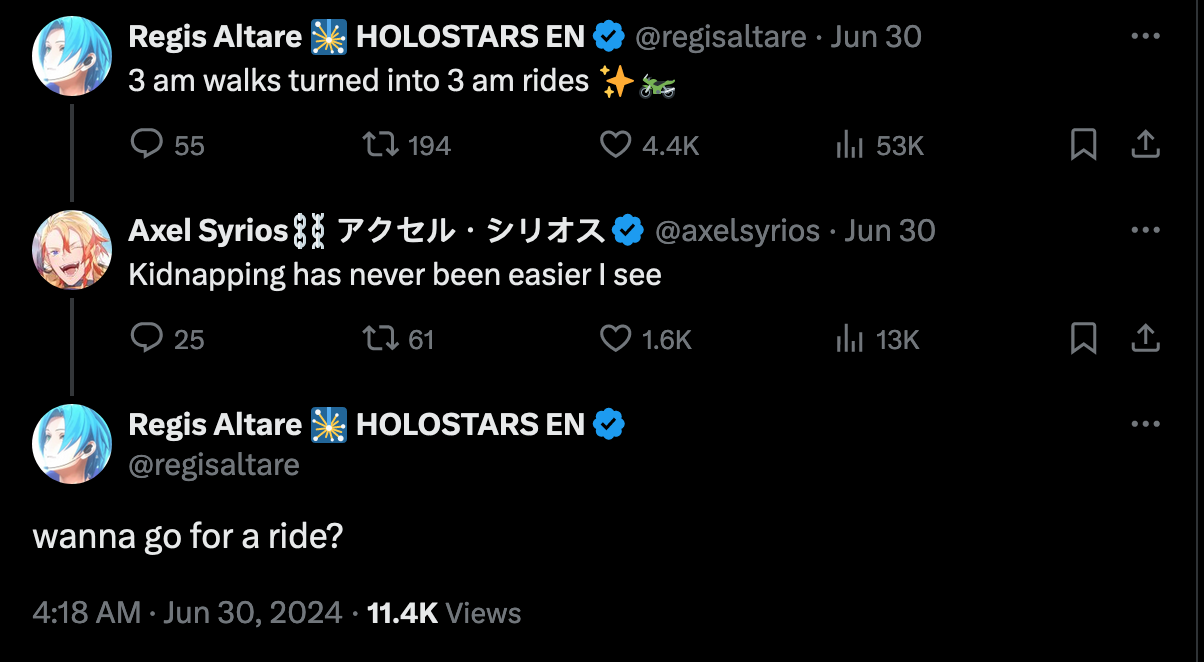Screen dimensions: 1204x662
Task: Click the @axelsyrios handle
Action: pos(737,231)
